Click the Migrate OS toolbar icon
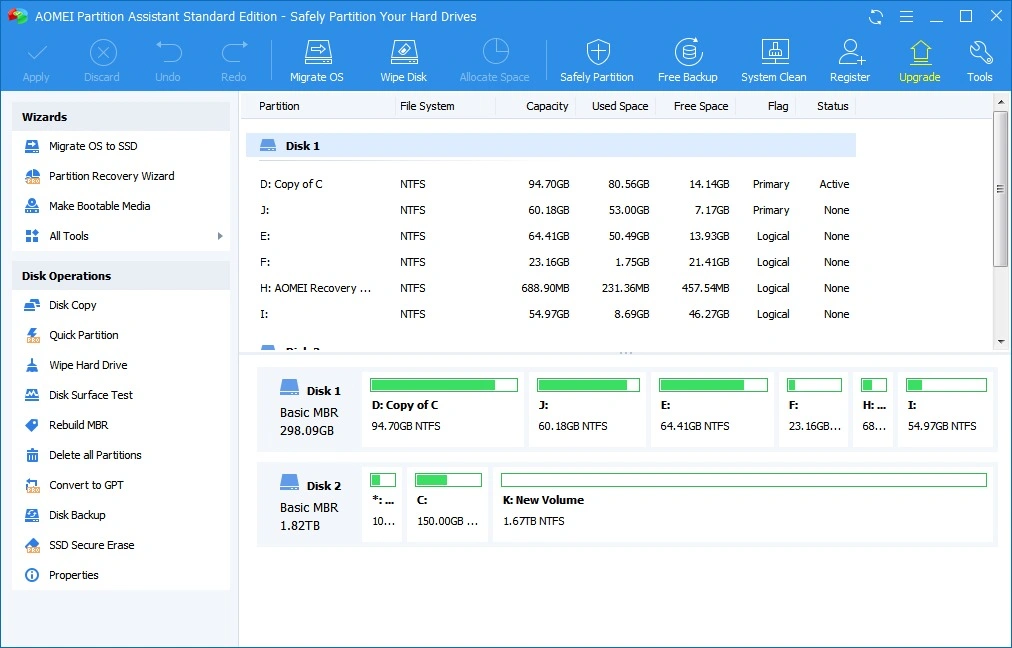Screen dimensions: 1012x648 [317, 61]
